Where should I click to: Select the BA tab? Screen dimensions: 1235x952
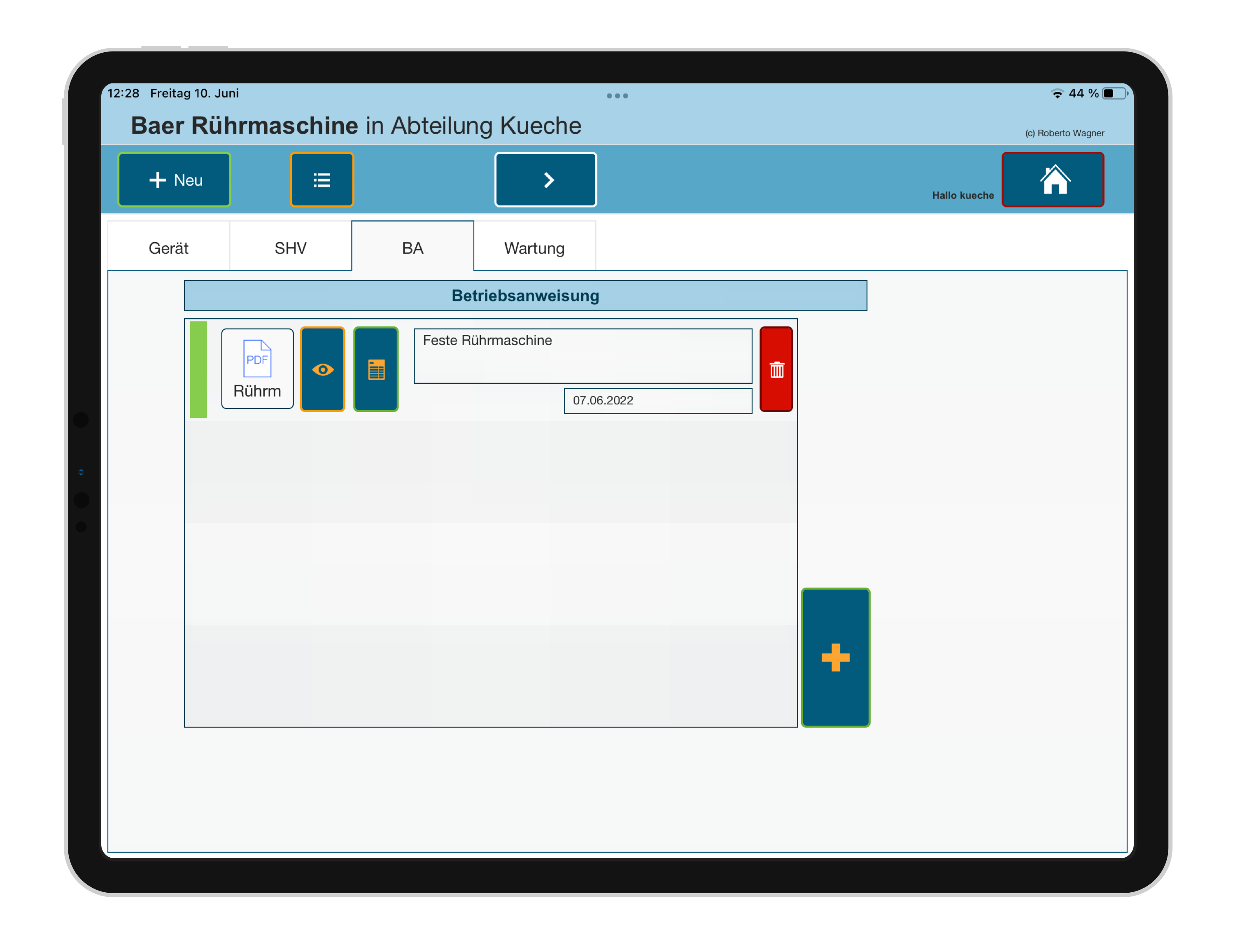(x=413, y=248)
